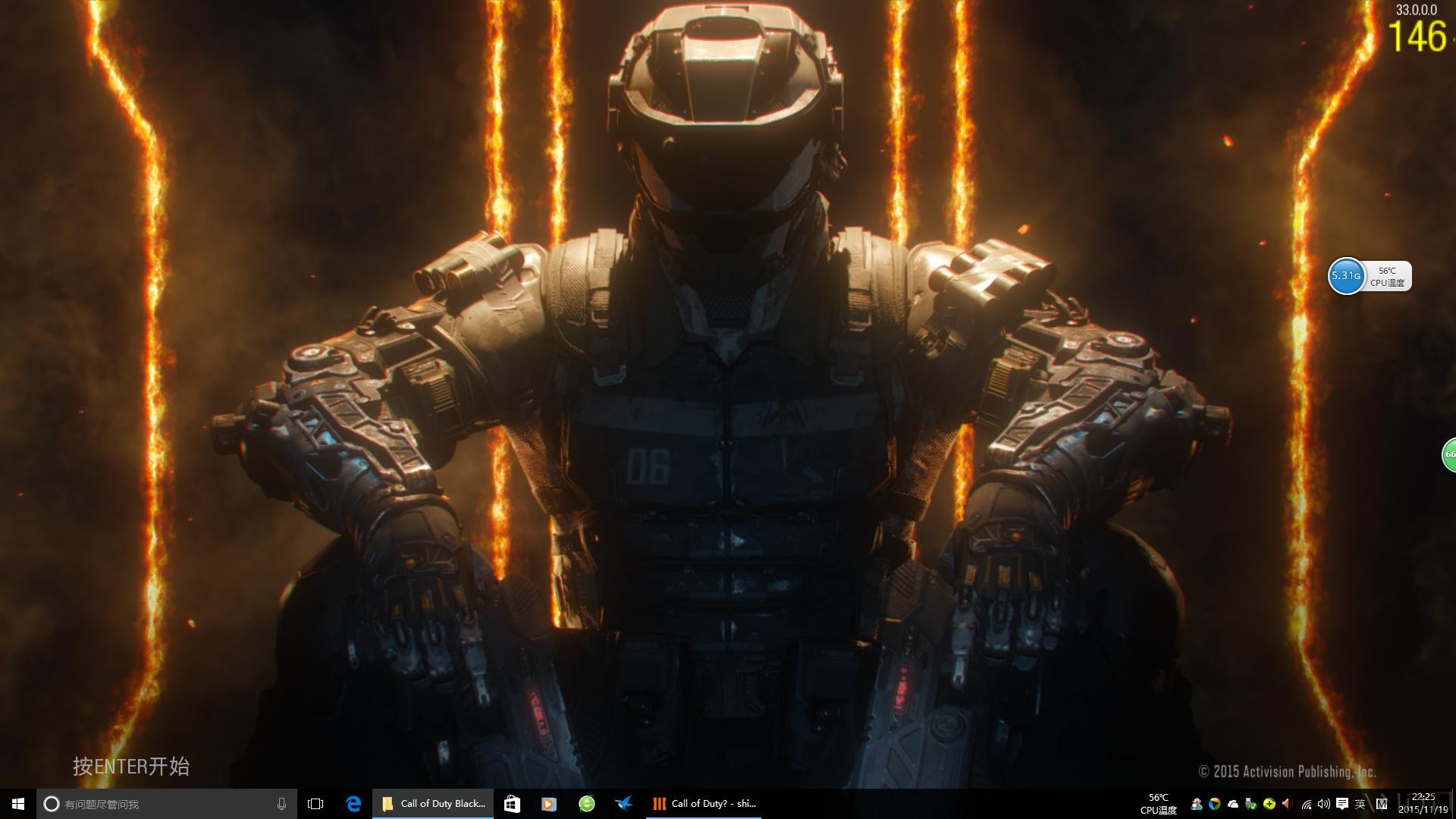The image size is (1456, 819).
Task: Switch to the Call of Duty game window
Action: click(x=705, y=804)
